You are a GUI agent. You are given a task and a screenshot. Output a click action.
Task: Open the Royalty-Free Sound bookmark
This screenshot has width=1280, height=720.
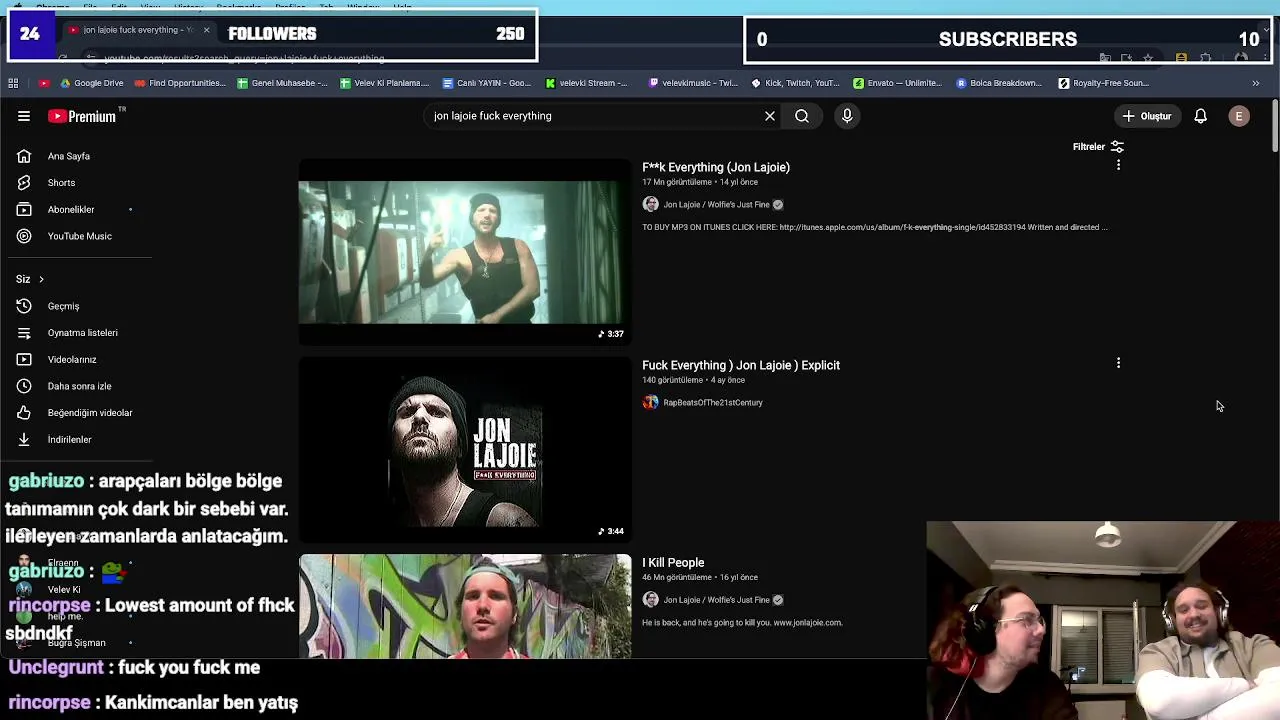click(1103, 83)
